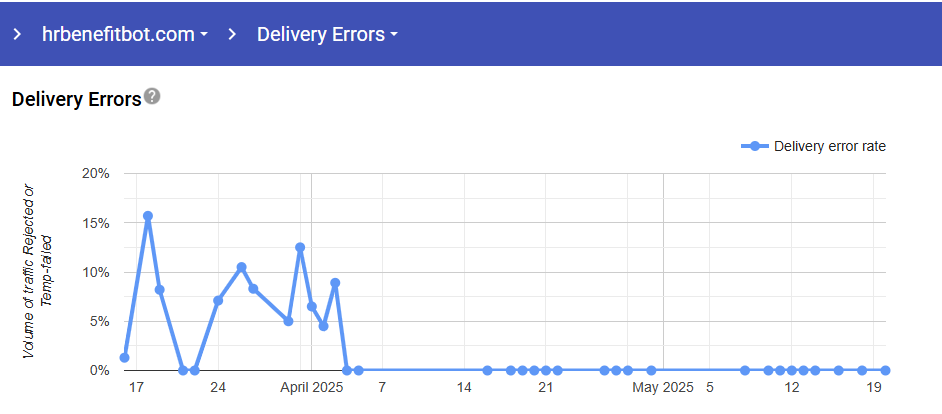Viewport: 942px width, 414px height.
Task: Click the first data point at chart's left edge
Action: coord(125,357)
